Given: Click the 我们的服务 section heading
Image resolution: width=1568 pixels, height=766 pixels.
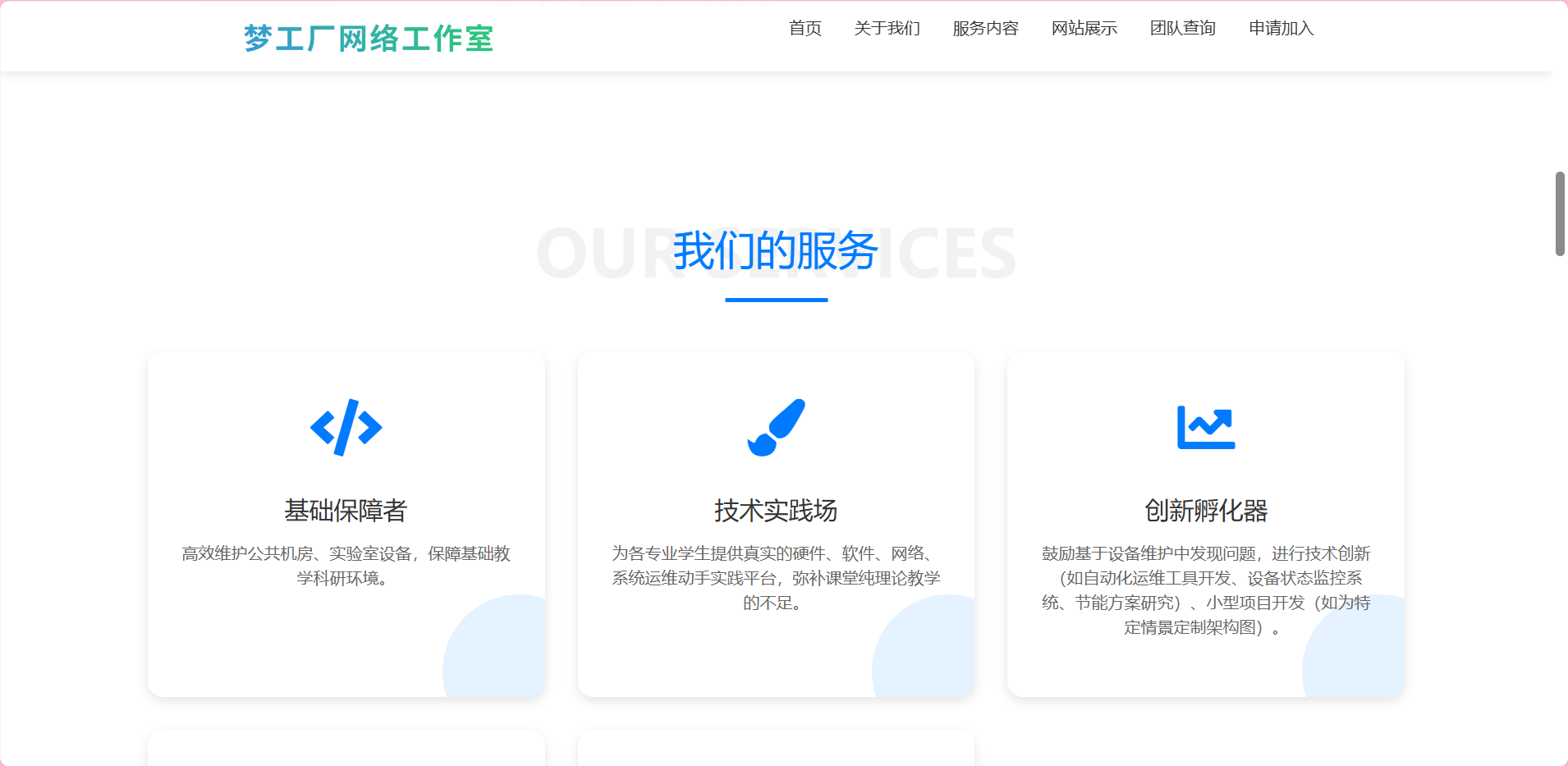Looking at the screenshot, I should [x=776, y=251].
